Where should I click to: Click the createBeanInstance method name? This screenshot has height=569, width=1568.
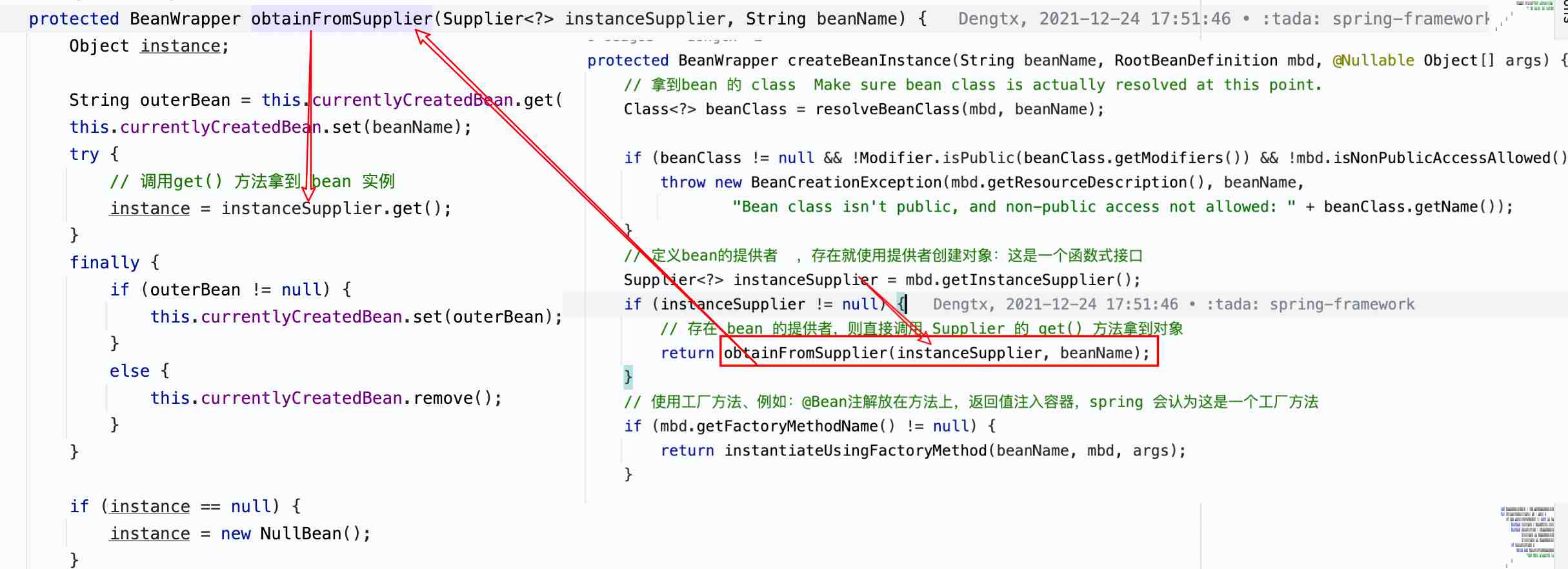coord(869,61)
